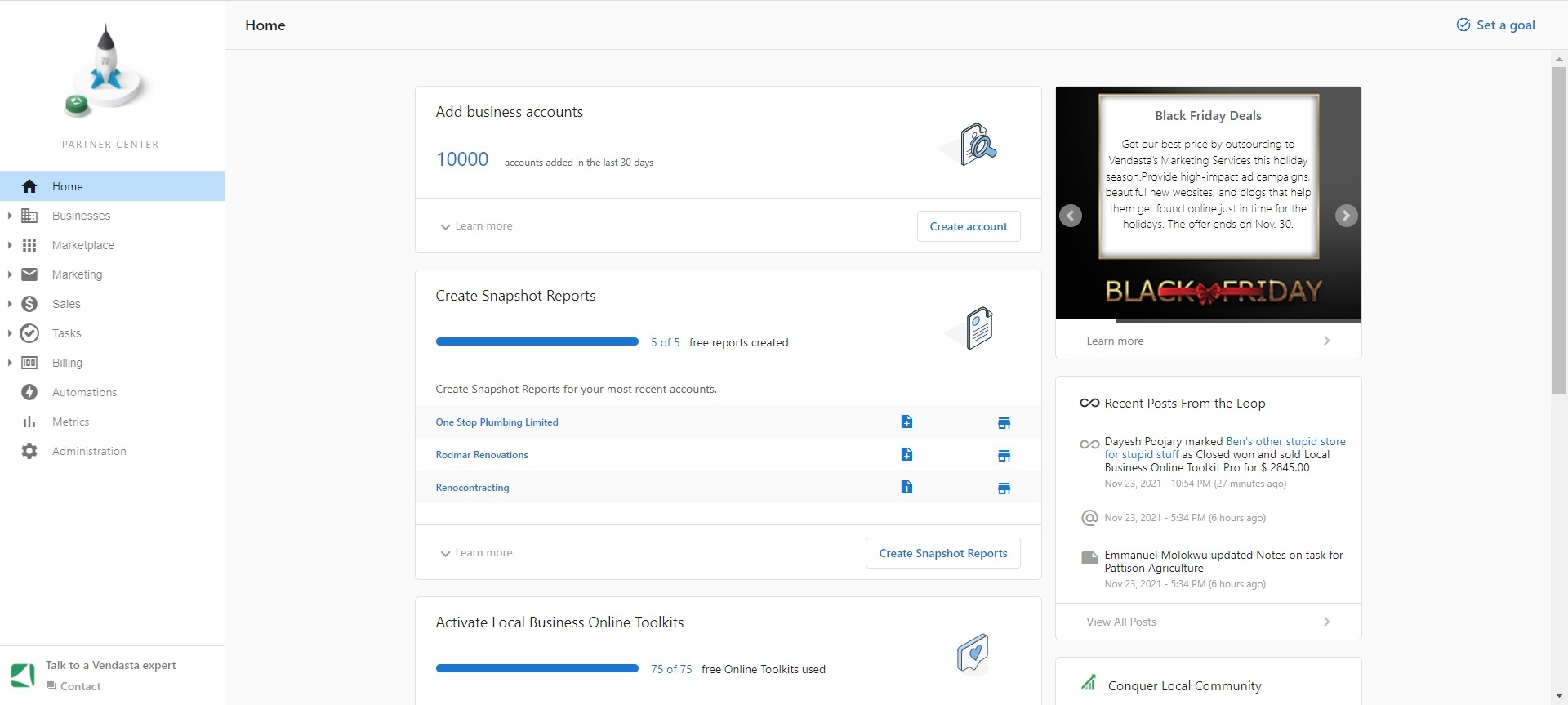Open Learn more under Black Friday banner
The height and width of the screenshot is (705, 1568).
[1208, 341]
